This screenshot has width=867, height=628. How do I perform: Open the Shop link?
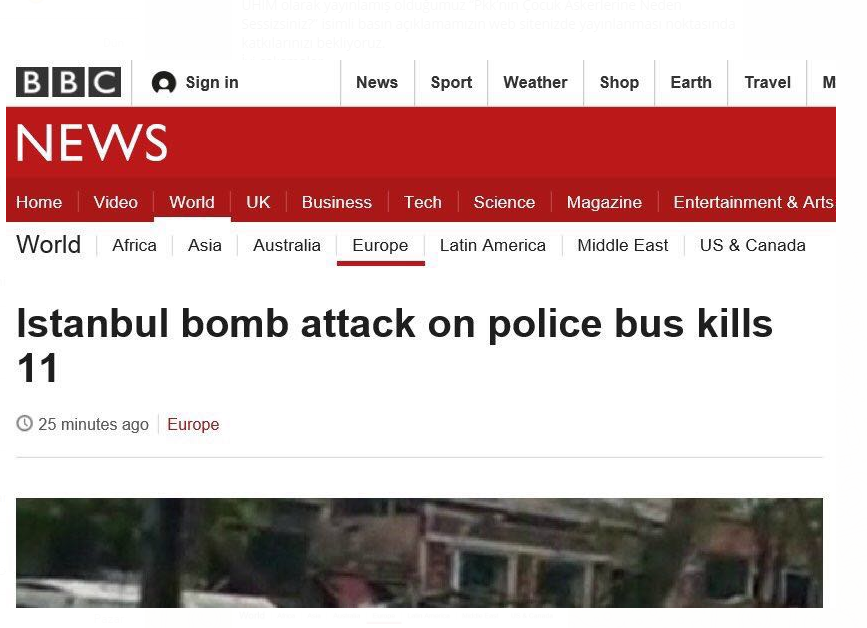pos(619,82)
